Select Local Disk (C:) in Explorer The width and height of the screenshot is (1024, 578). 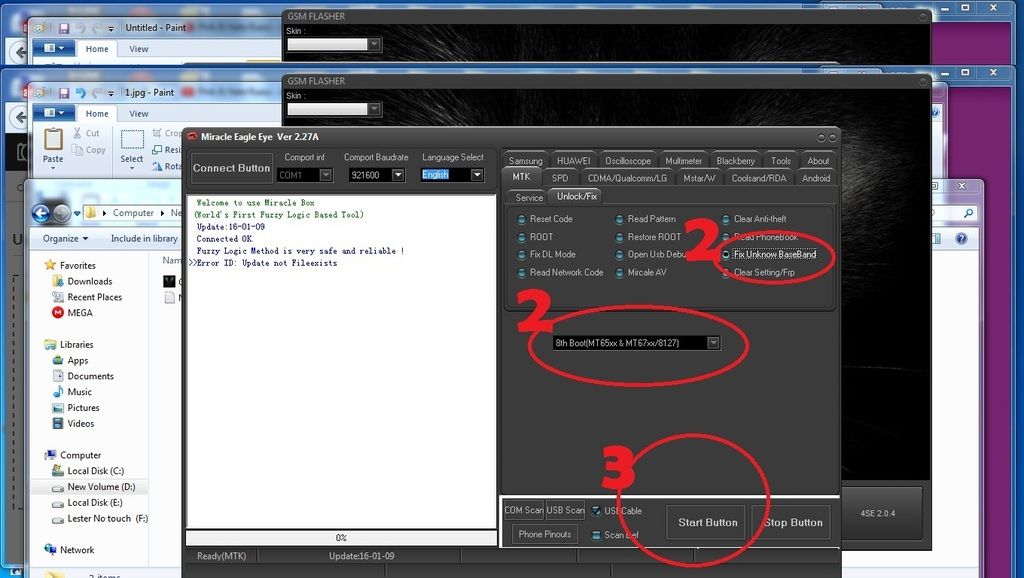click(x=95, y=471)
